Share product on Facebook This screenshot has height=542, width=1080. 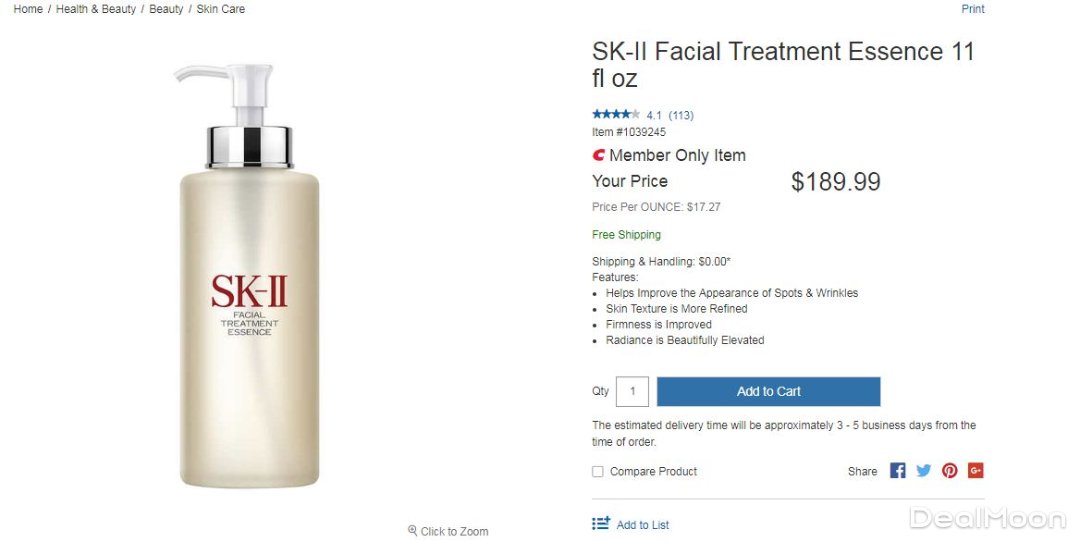897,471
